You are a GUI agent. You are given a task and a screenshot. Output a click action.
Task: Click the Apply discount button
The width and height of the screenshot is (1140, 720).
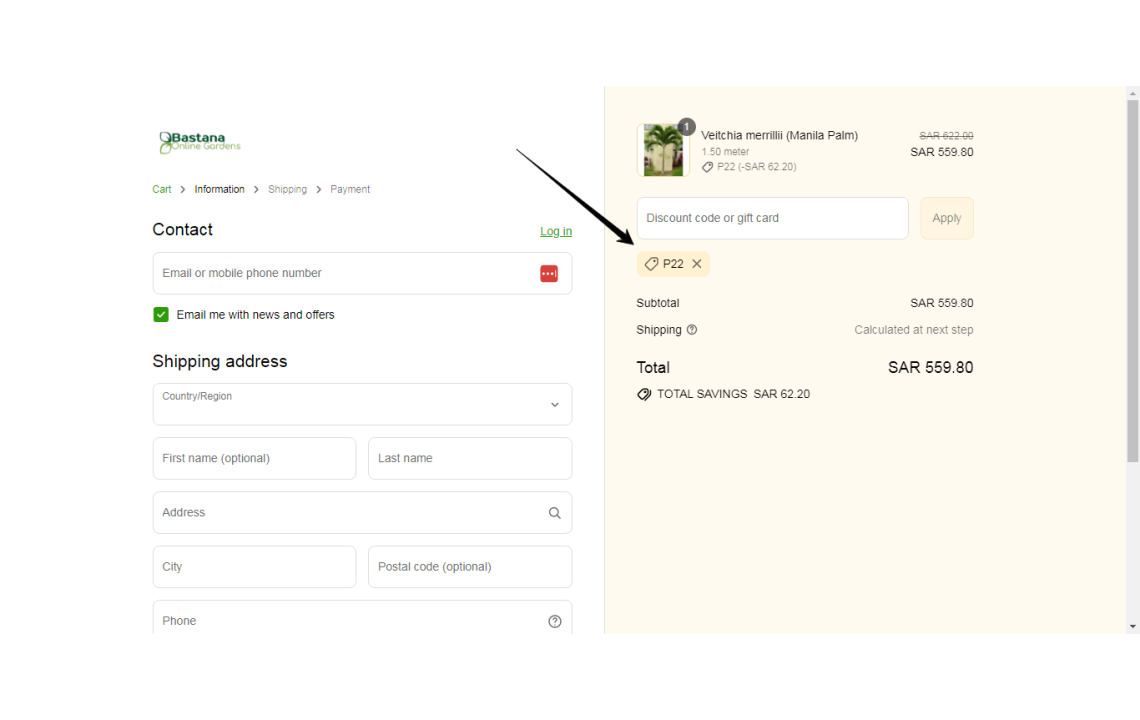click(x=947, y=218)
